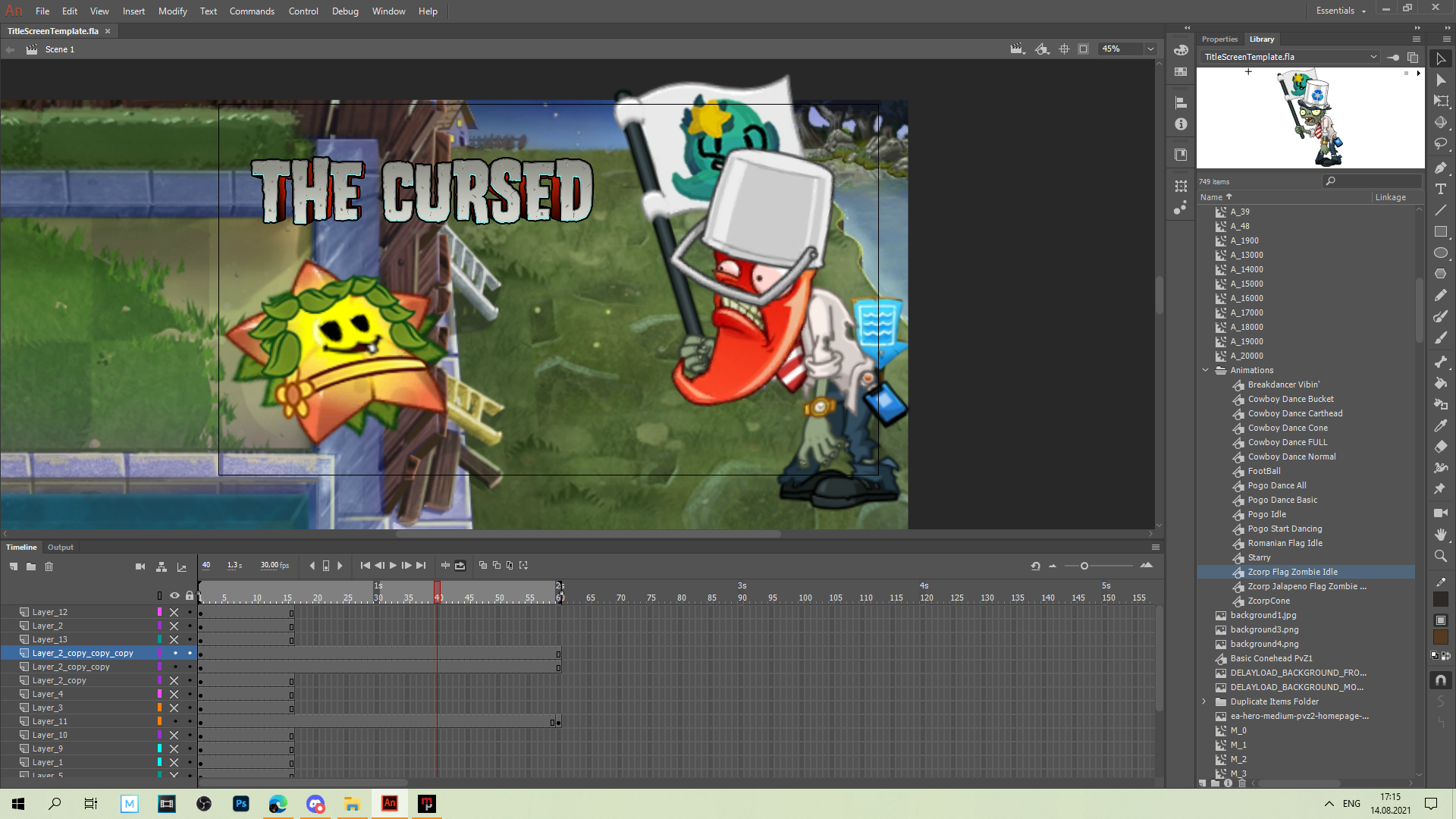Viewport: 1456px width, 819px height.
Task: Select the PolyStar tool
Action: (1441, 274)
